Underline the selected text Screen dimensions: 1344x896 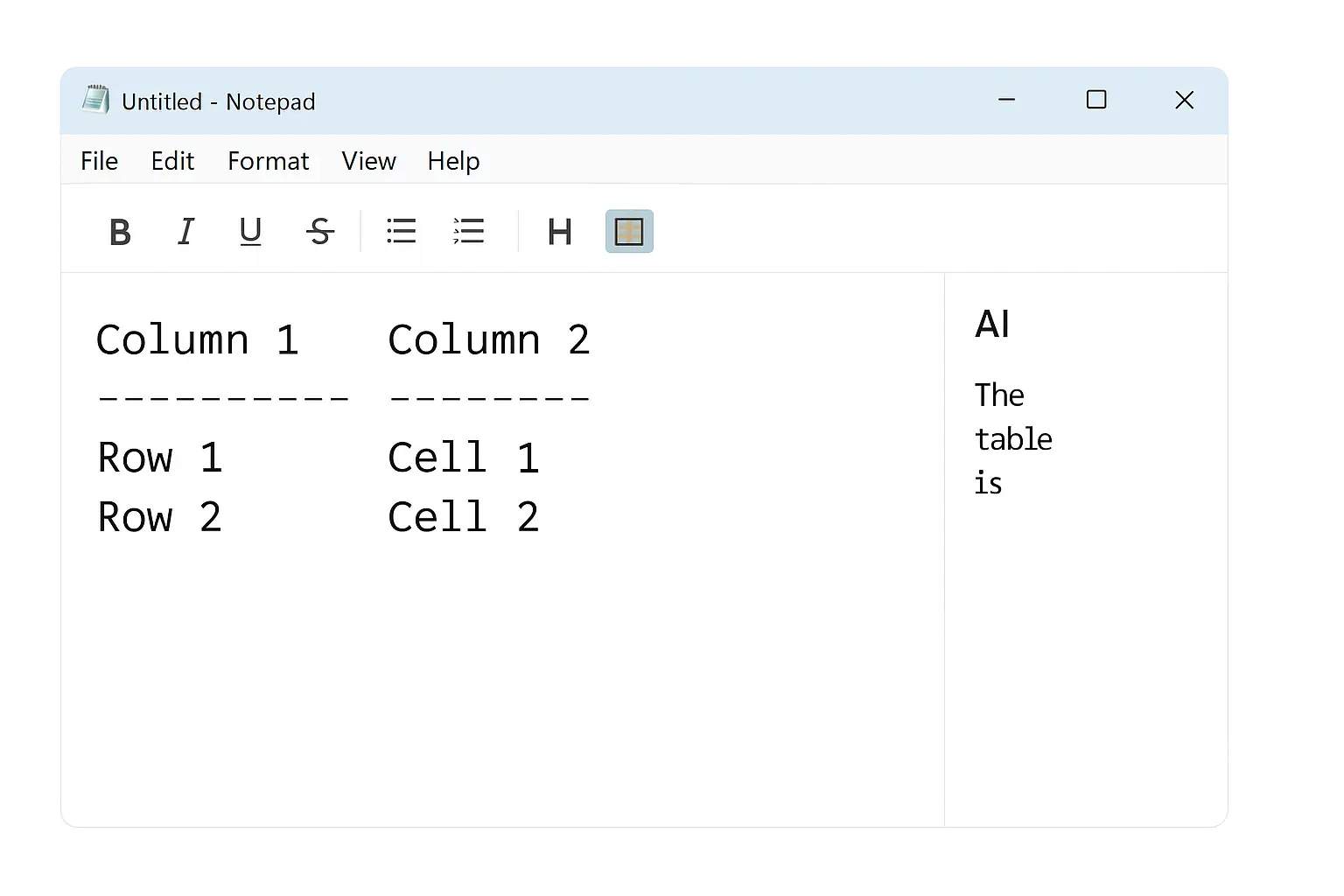coord(250,232)
